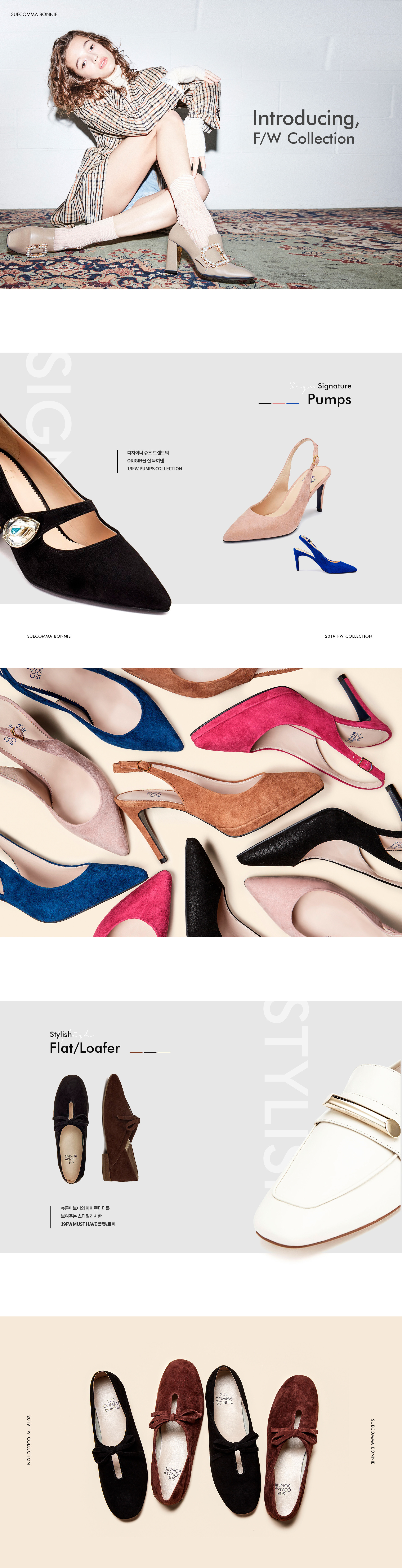Click the vertical 'SUECOMMA BONNIE' side text

pyautogui.click(x=373, y=1441)
